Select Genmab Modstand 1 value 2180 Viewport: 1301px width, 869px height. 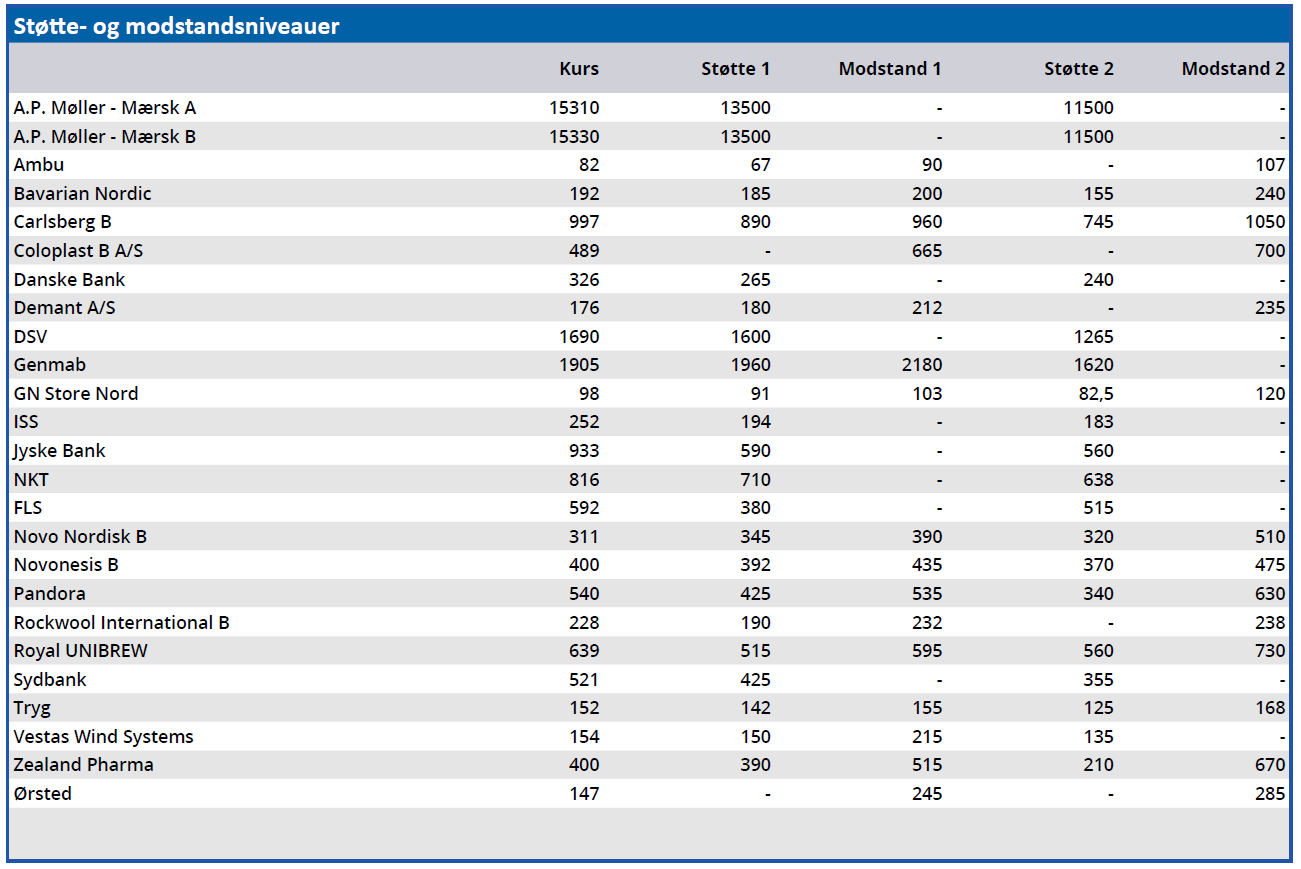921,365
